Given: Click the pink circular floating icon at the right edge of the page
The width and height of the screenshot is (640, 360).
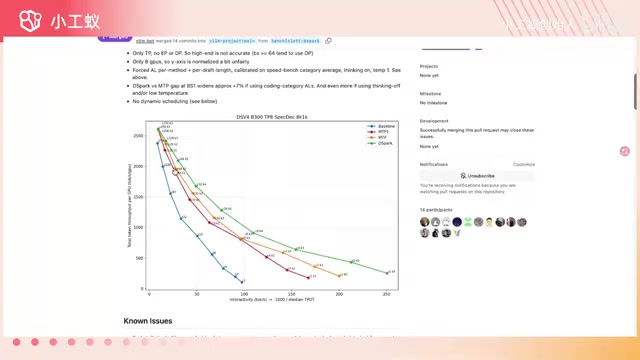Looking at the screenshot, I should point(625,151).
